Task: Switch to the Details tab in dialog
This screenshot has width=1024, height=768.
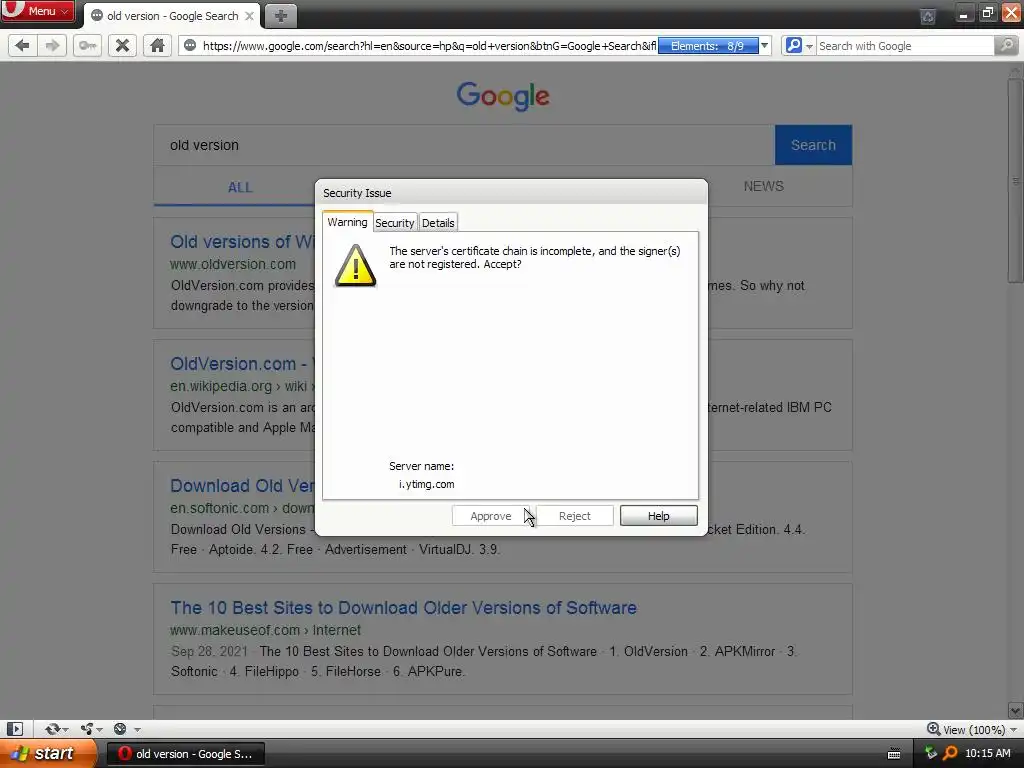Action: [x=438, y=223]
